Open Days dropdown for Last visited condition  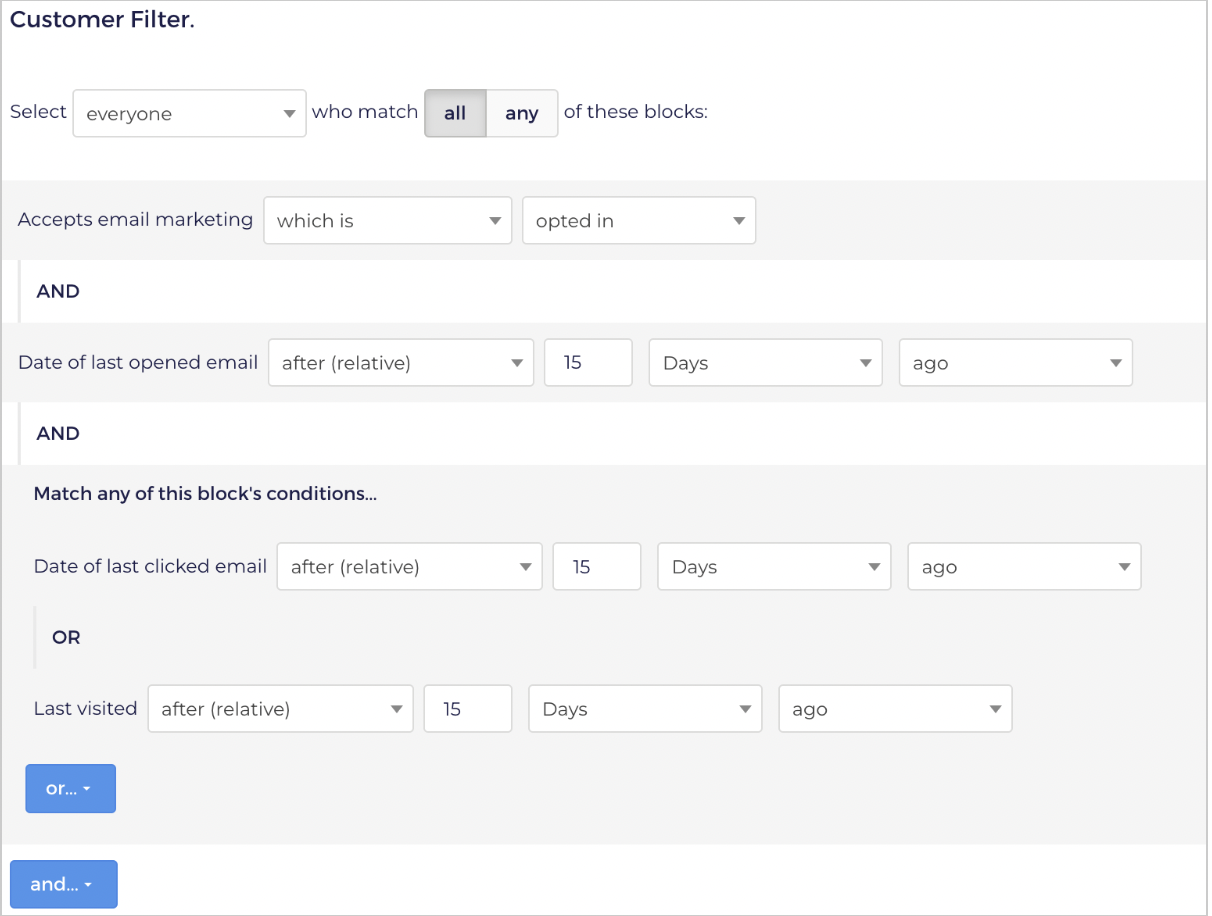pos(645,708)
